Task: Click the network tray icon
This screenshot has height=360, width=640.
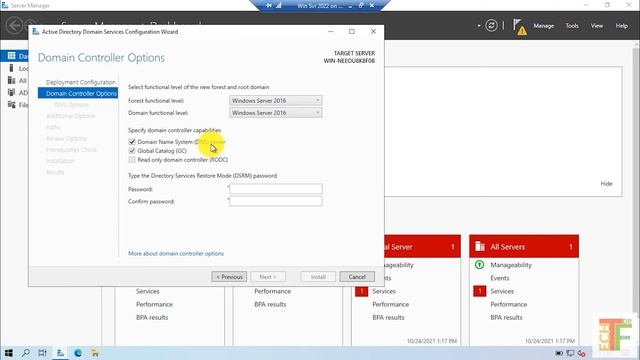Action: click(570, 353)
